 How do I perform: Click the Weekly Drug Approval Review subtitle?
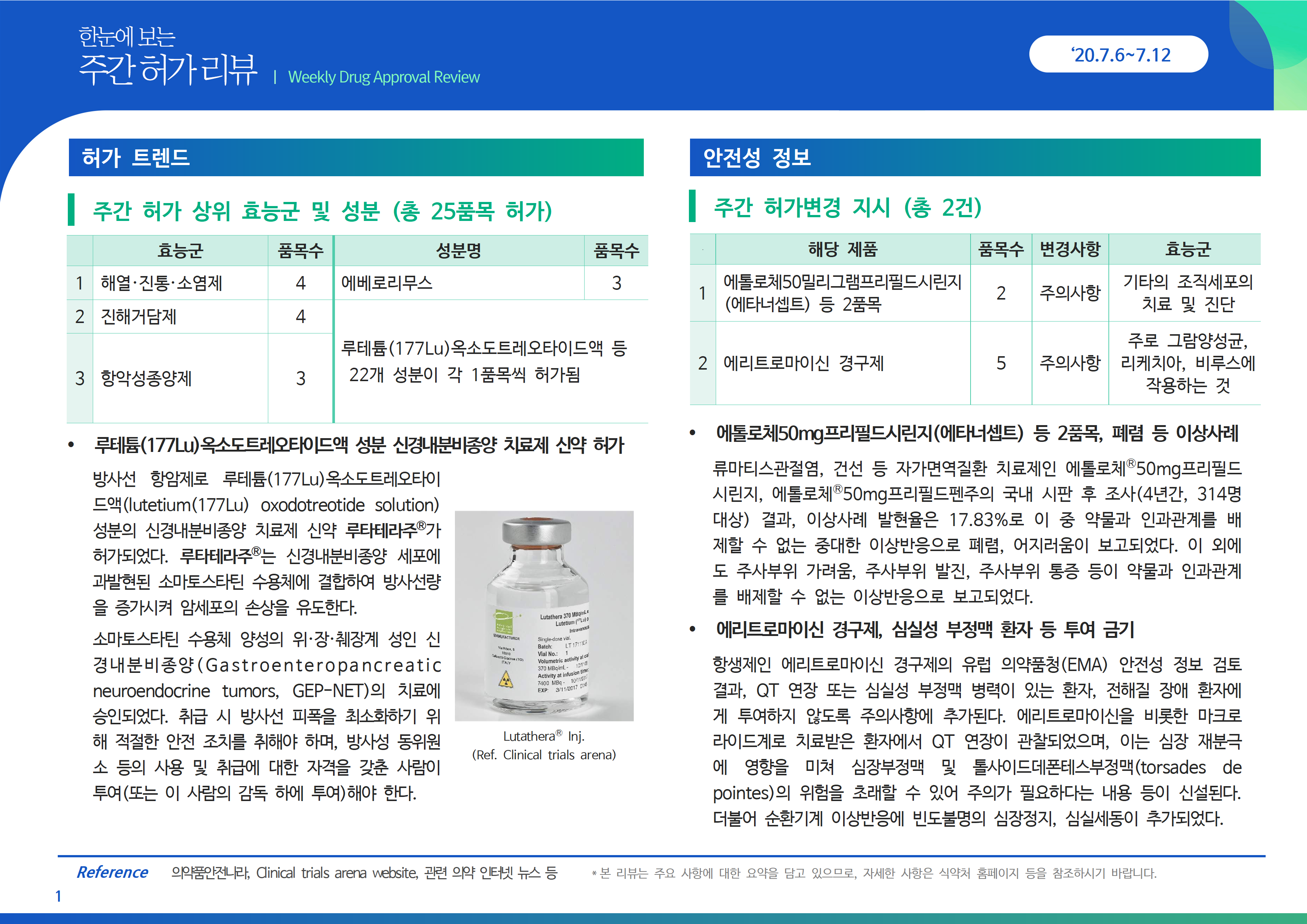pos(384,77)
